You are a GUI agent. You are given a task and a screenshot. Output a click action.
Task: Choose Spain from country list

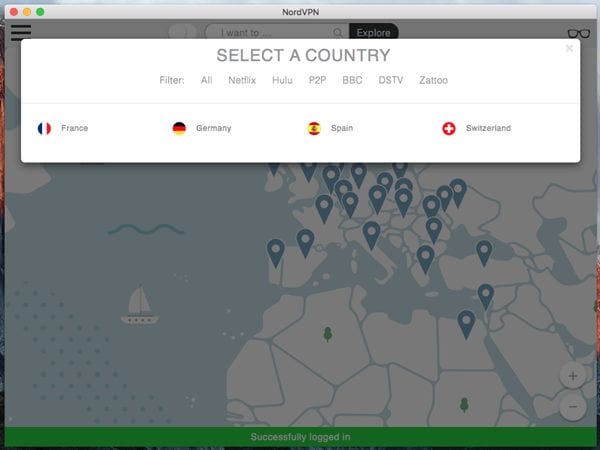click(x=342, y=128)
